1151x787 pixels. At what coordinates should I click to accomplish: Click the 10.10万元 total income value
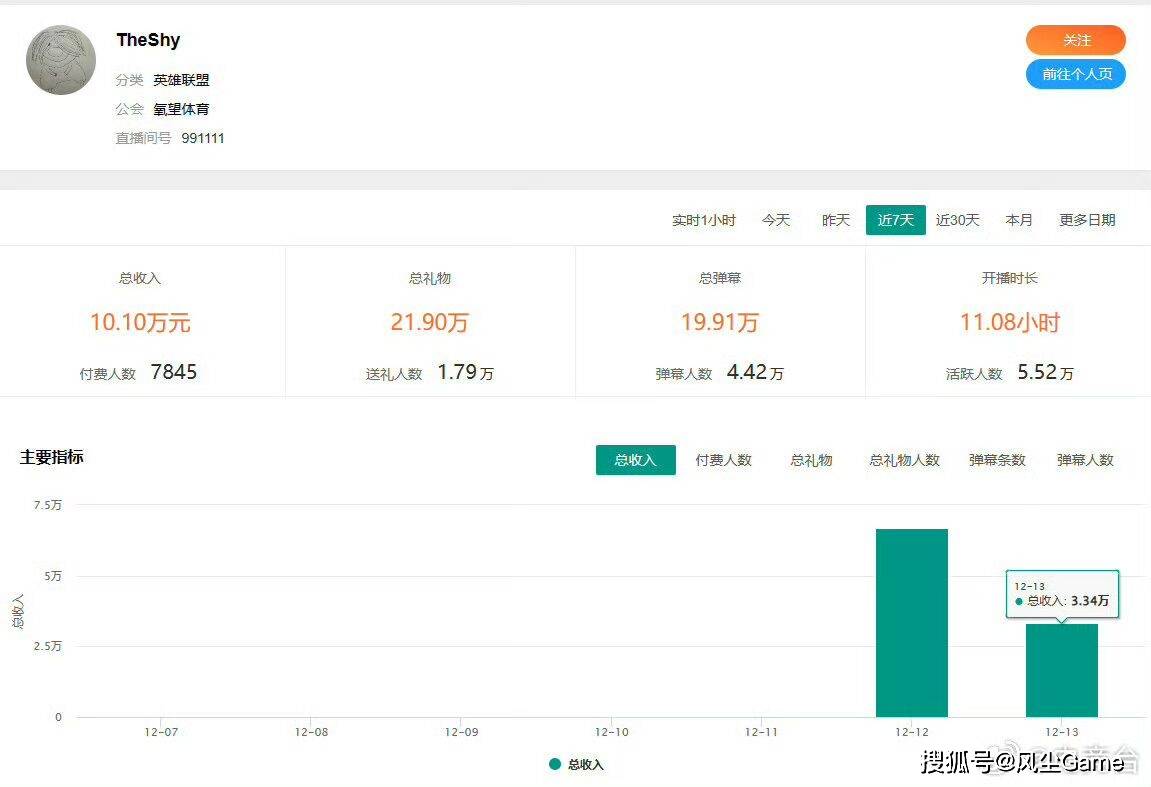click(140, 322)
